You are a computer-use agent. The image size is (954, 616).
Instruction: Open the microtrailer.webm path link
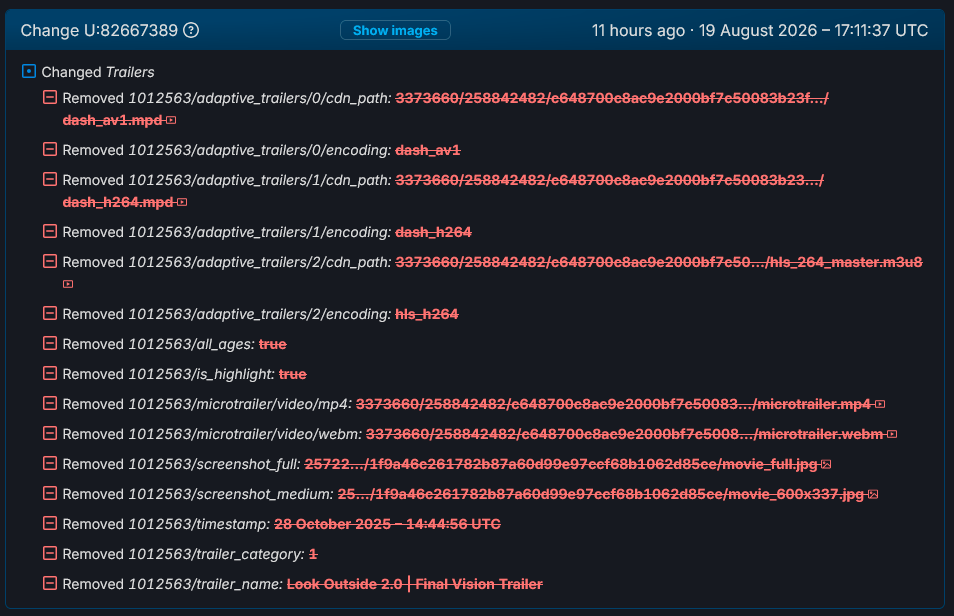coord(624,434)
